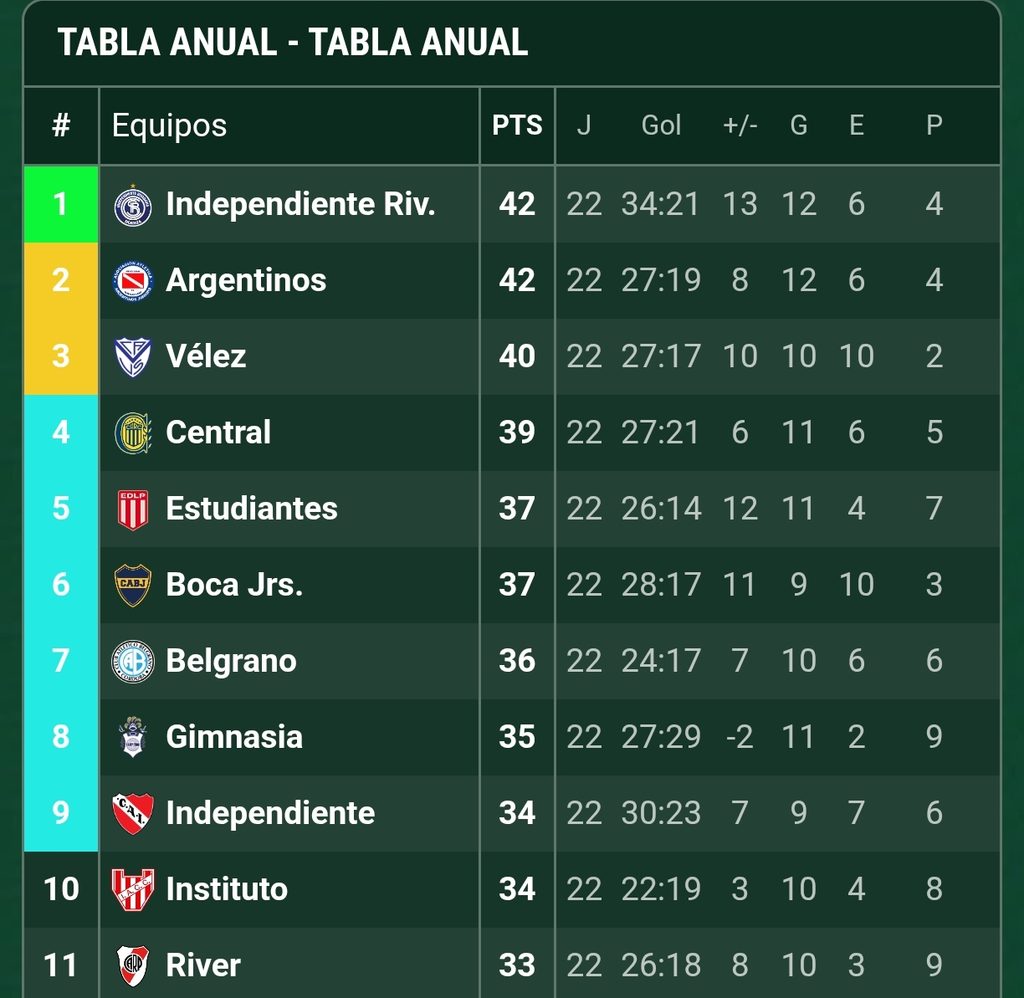The height and width of the screenshot is (998, 1024).
Task: Open the Vélez team name link
Action: pyautogui.click(x=206, y=357)
